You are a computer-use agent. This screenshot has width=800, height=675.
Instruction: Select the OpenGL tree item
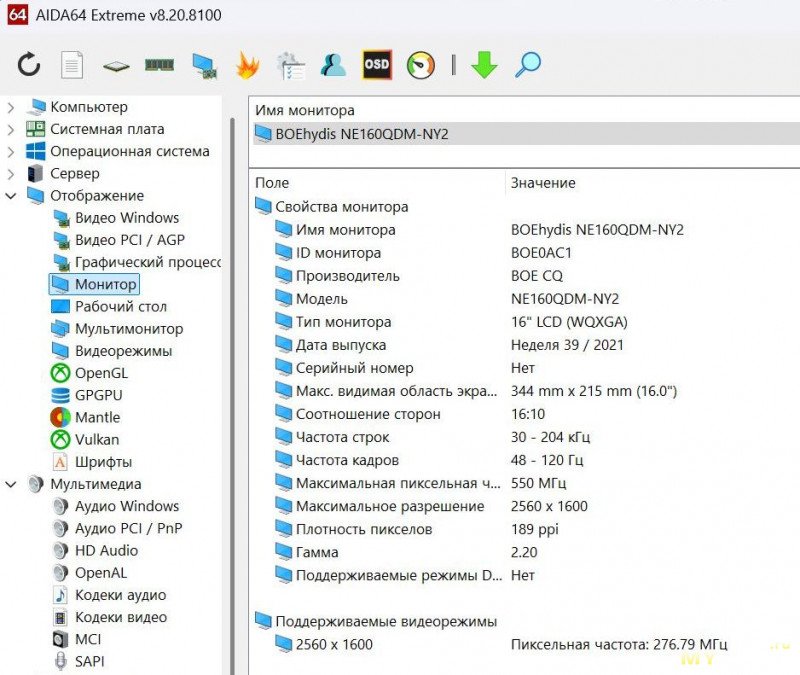[x=101, y=373]
